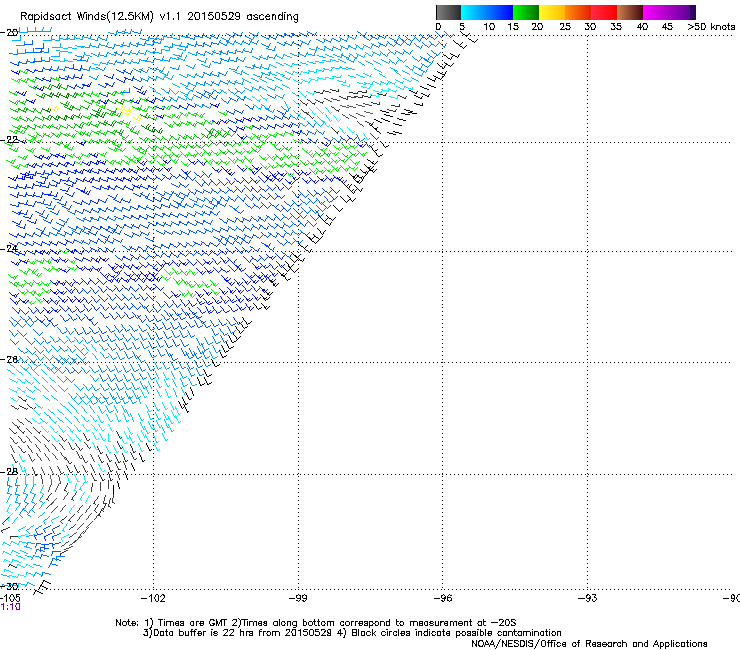Click the '-105' longitude axis label
740x650 pixels.
[x=10, y=598]
